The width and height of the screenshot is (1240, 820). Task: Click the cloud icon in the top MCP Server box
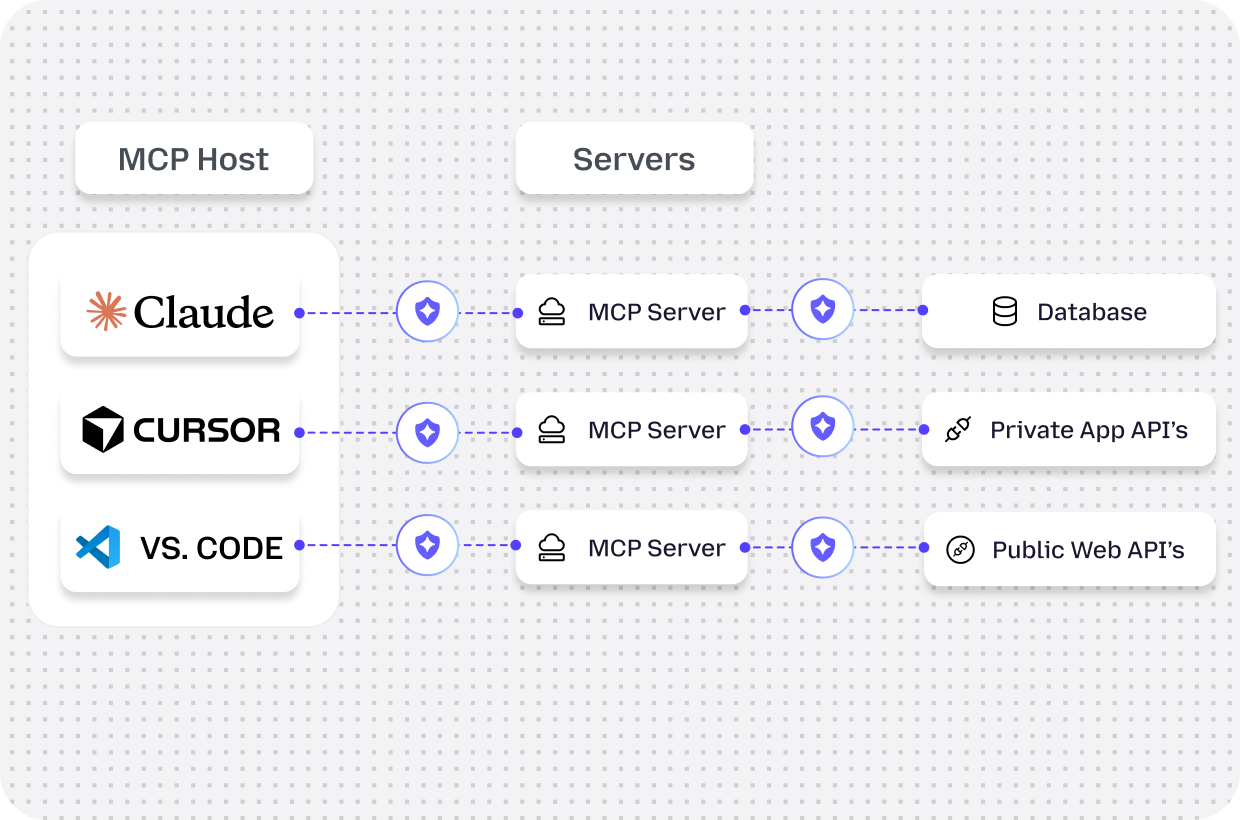click(x=552, y=312)
